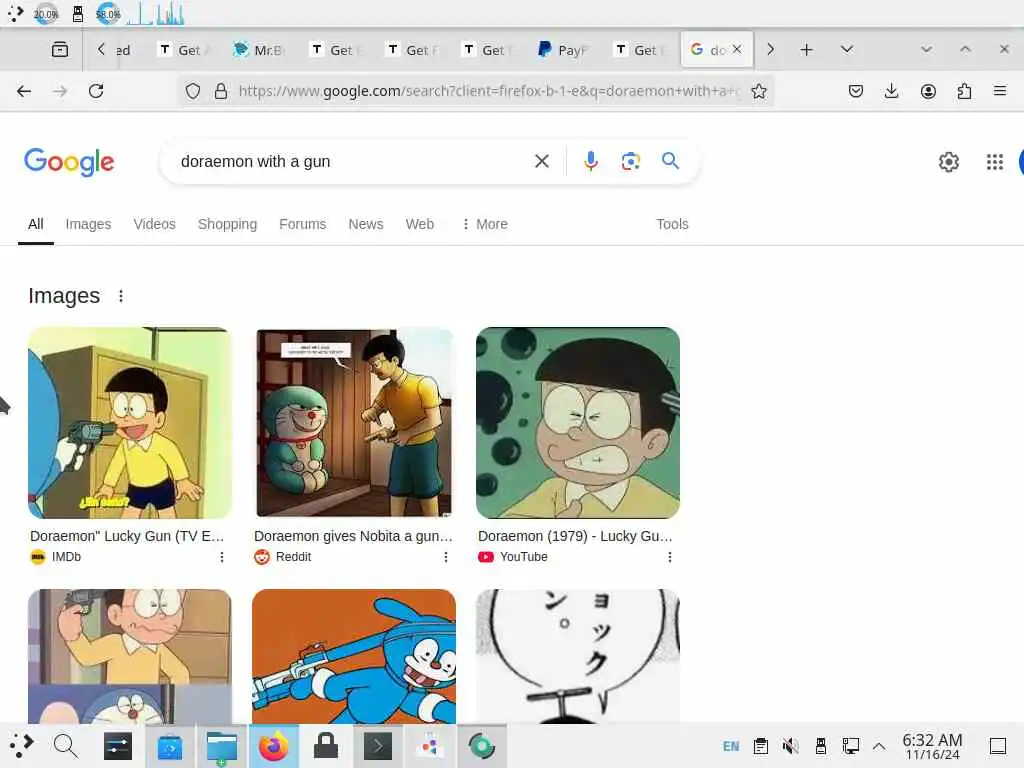Open the file manager folder icon on the taskbar
1024x768 pixels.
coord(221,746)
